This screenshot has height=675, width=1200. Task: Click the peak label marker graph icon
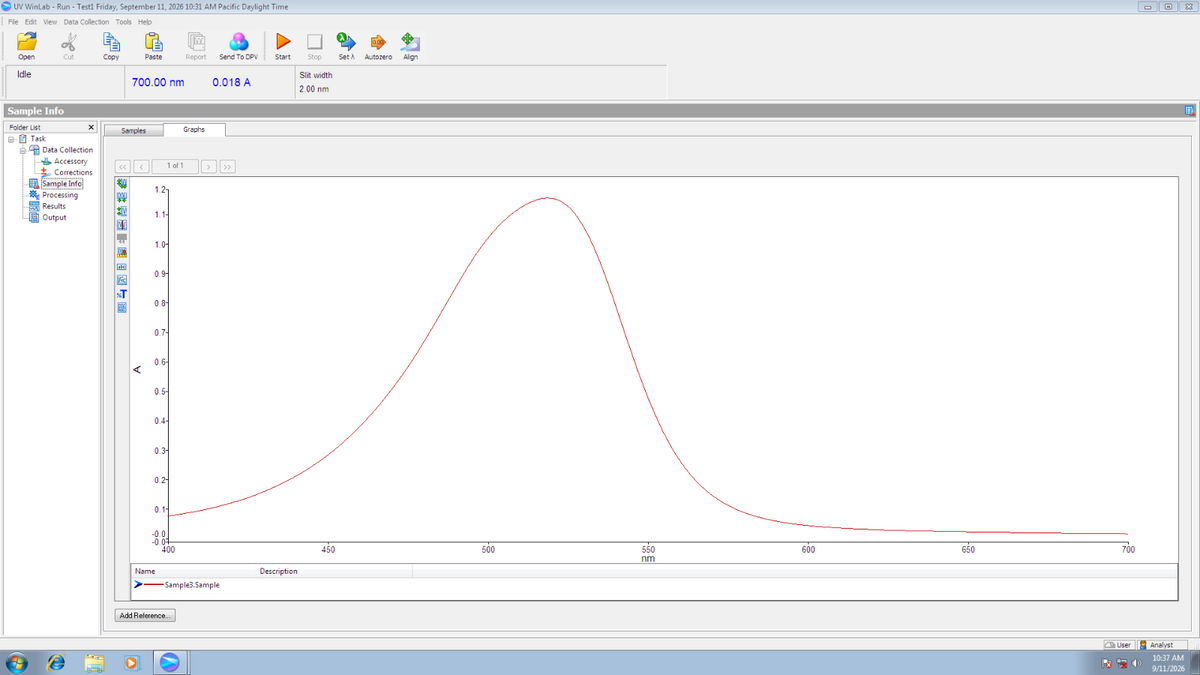click(x=122, y=252)
